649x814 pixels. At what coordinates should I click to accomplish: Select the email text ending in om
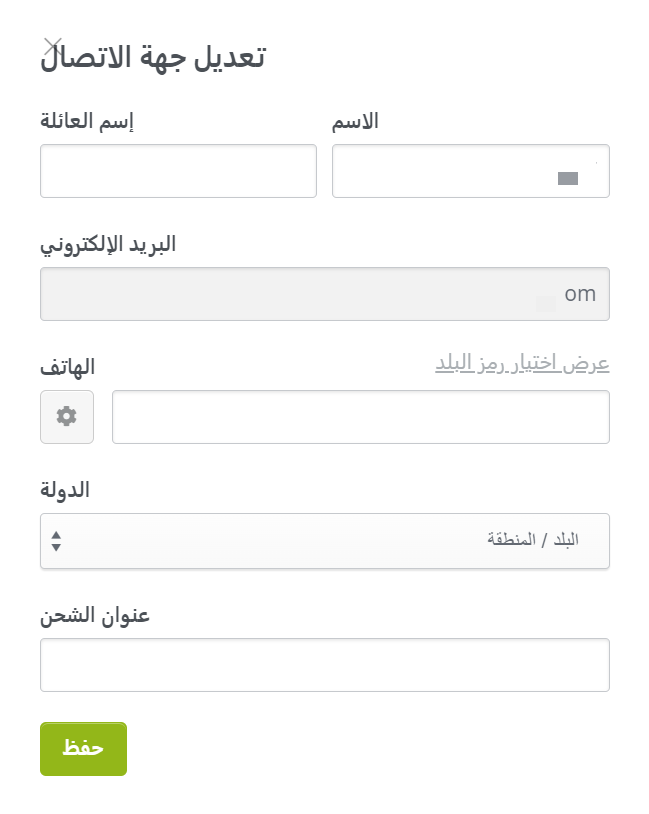580,294
